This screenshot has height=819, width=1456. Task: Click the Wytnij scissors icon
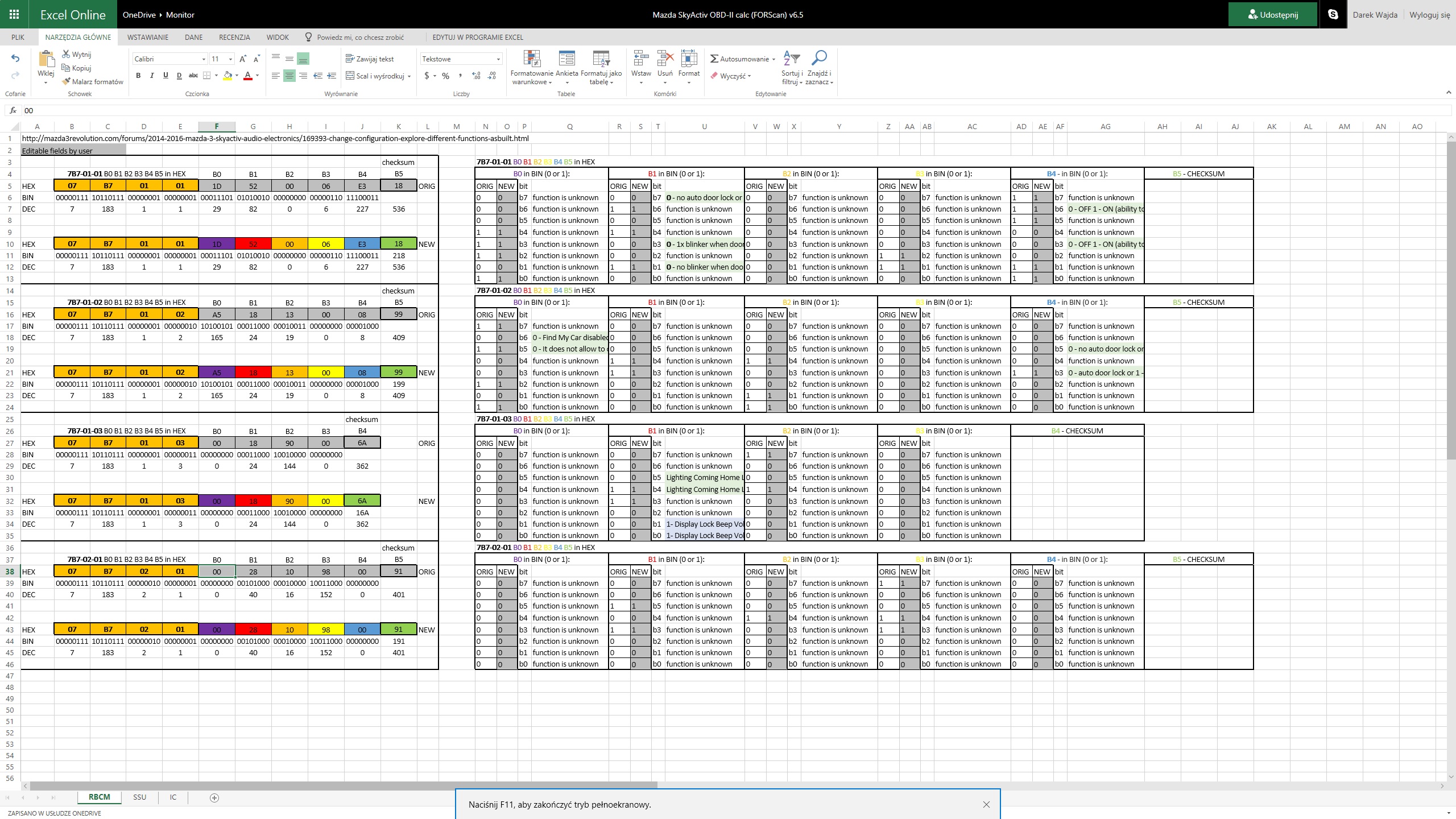click(x=66, y=54)
